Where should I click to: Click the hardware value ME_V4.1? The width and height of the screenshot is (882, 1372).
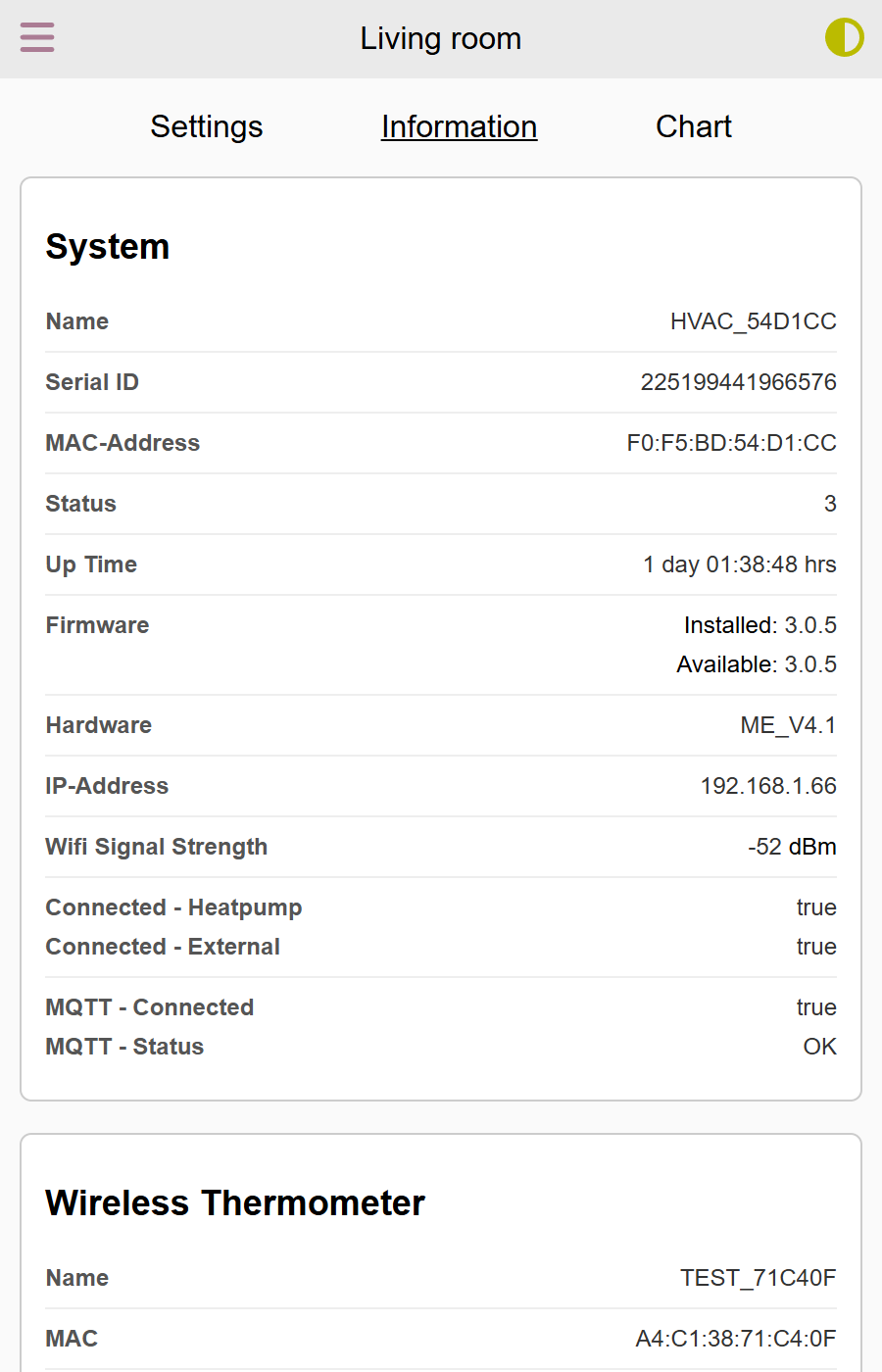coord(788,725)
